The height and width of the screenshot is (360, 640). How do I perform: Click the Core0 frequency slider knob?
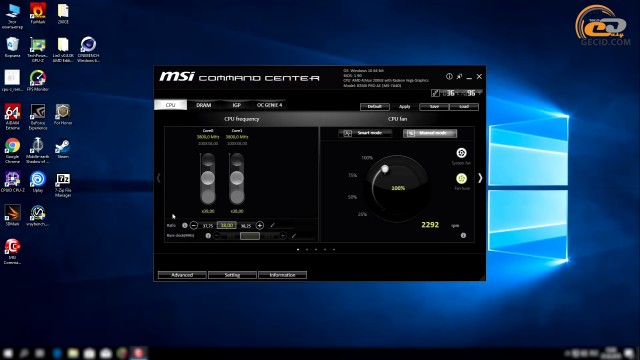click(x=208, y=178)
